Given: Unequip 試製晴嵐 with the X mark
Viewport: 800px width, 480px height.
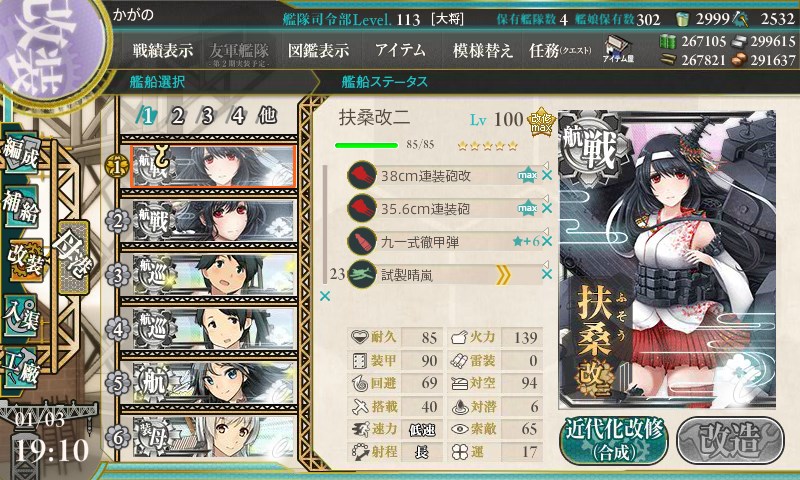Looking at the screenshot, I should (547, 274).
